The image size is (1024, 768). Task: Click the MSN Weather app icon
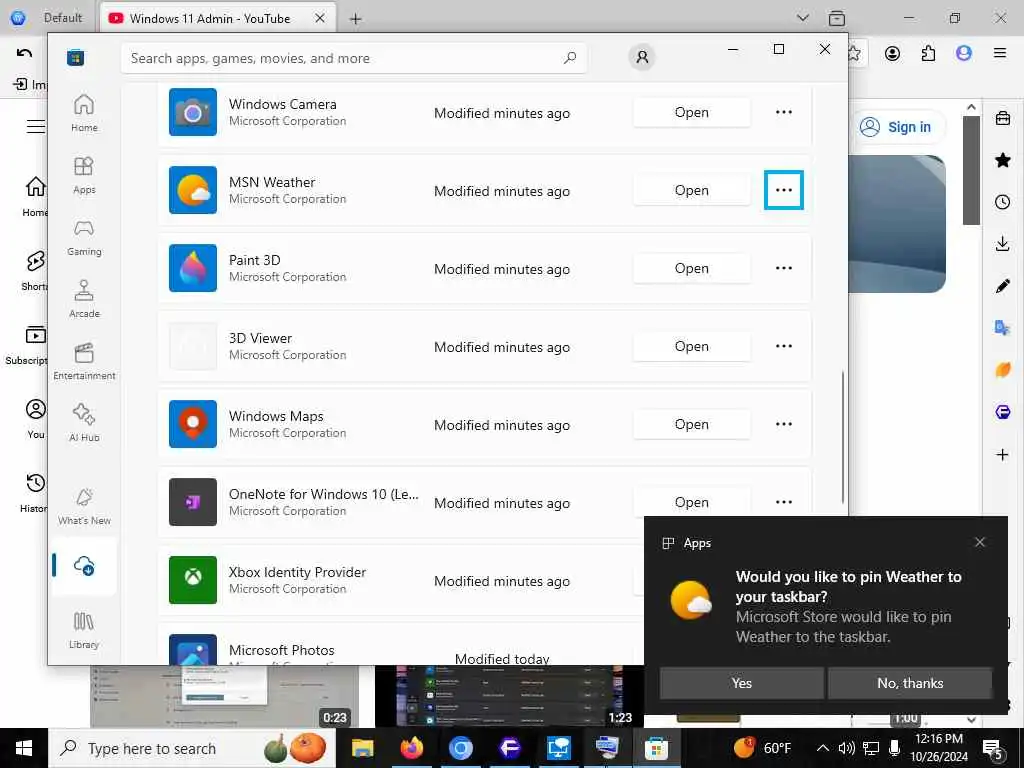pos(193,190)
